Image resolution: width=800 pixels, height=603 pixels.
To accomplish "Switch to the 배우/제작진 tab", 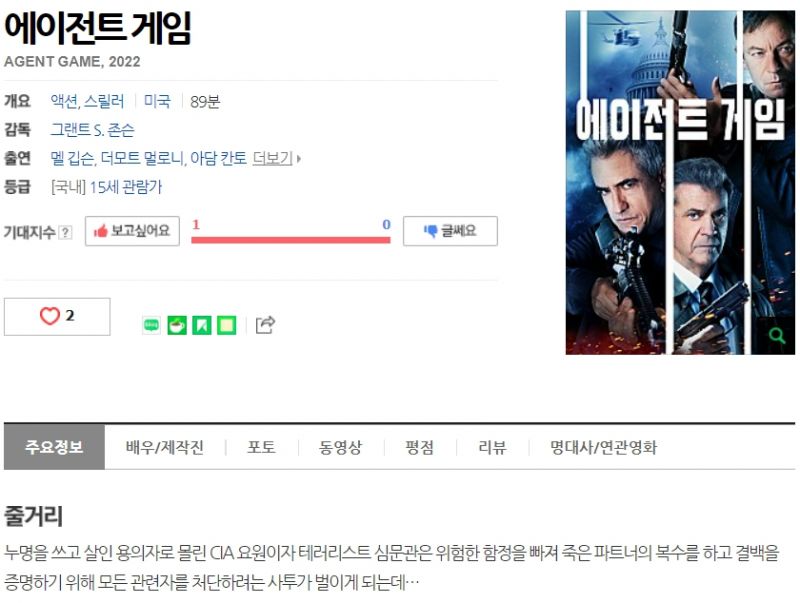I will 165,447.
